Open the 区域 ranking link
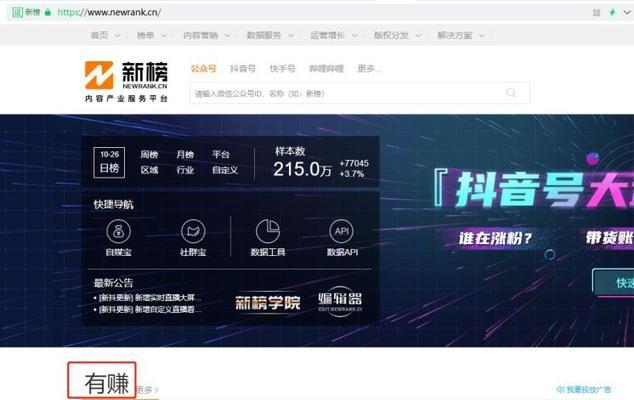 pos(149,170)
